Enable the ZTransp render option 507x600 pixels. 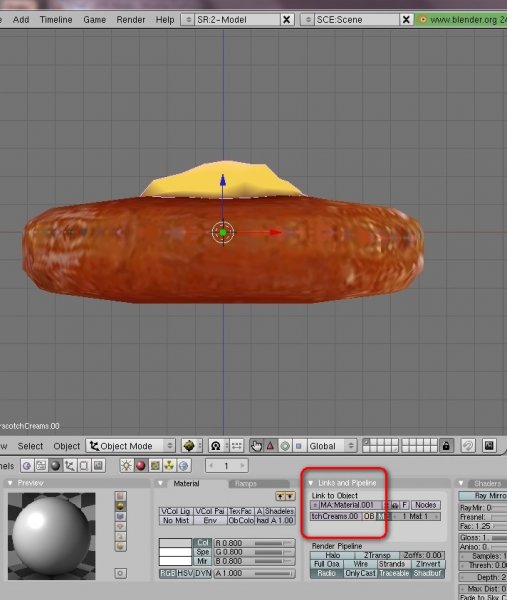coord(377,555)
